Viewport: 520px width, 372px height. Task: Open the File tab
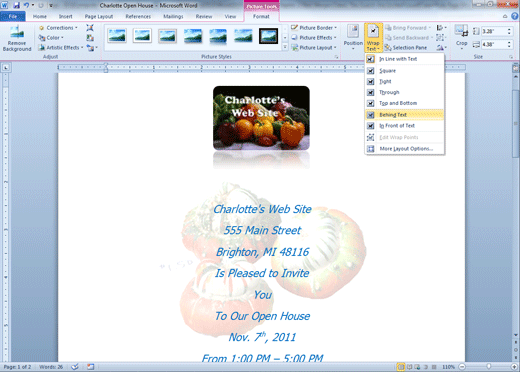(13, 16)
